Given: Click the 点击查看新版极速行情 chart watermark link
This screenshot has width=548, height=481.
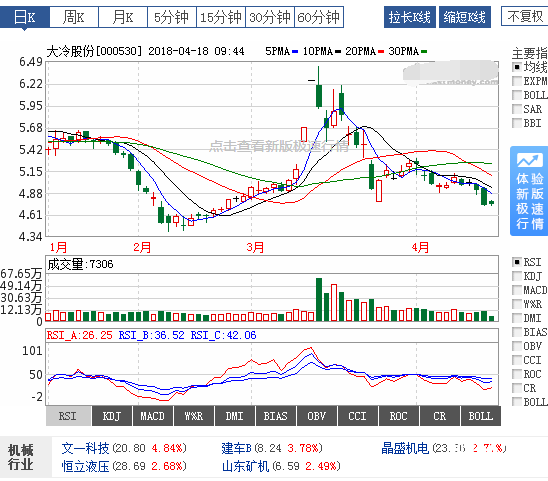Looking at the screenshot, I should click(x=279, y=146).
